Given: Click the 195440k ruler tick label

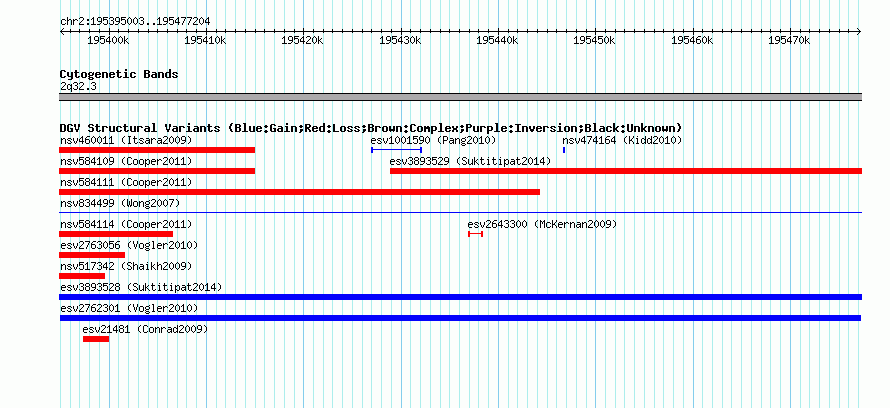Looking at the screenshot, I should tap(497, 41).
